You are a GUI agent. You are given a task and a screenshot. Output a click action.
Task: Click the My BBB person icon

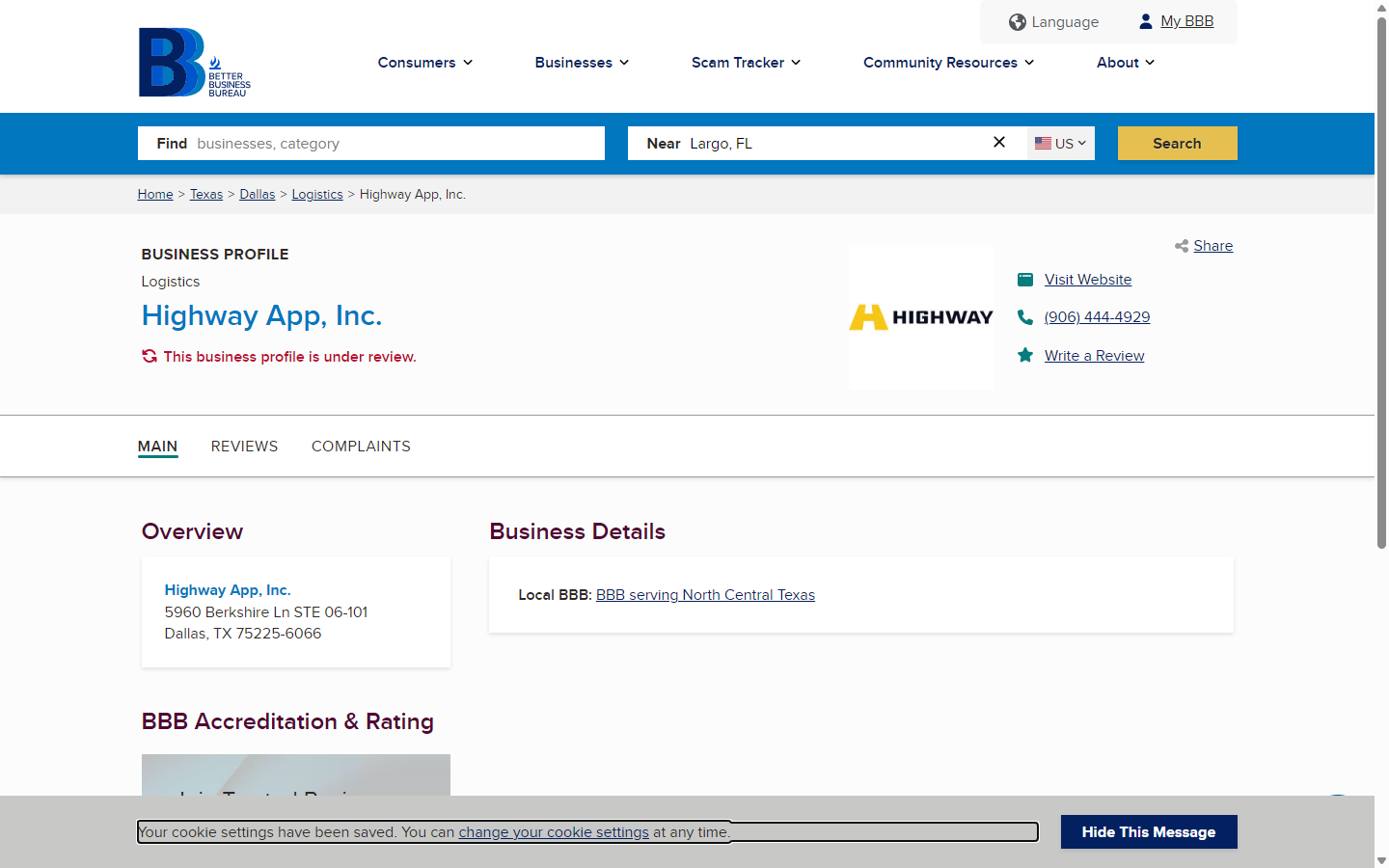1146,21
